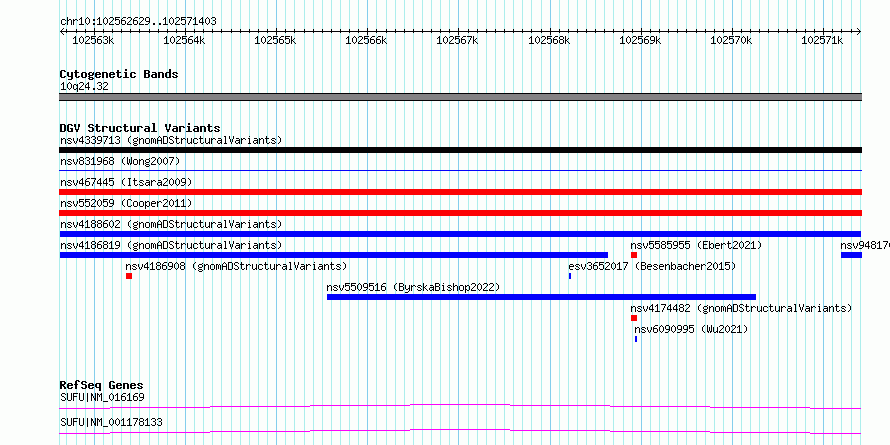This screenshot has height=445, width=890.
Task: Click the black nsv4339713 variant bar
Action: coord(460,150)
